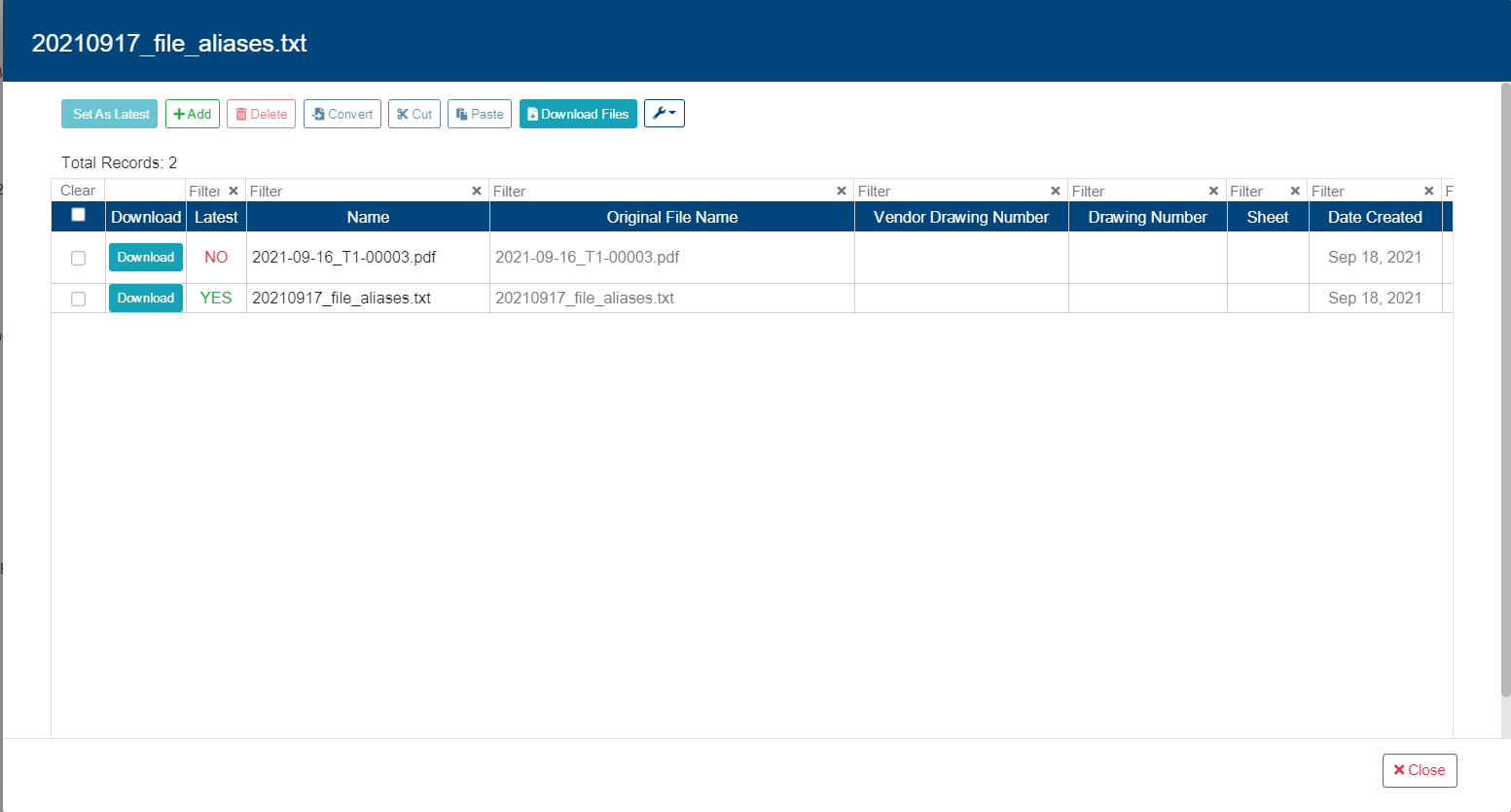The image size is (1511, 812).
Task: Check the box for 2021-09-16_T1-00003.pdf
Action: click(79, 258)
